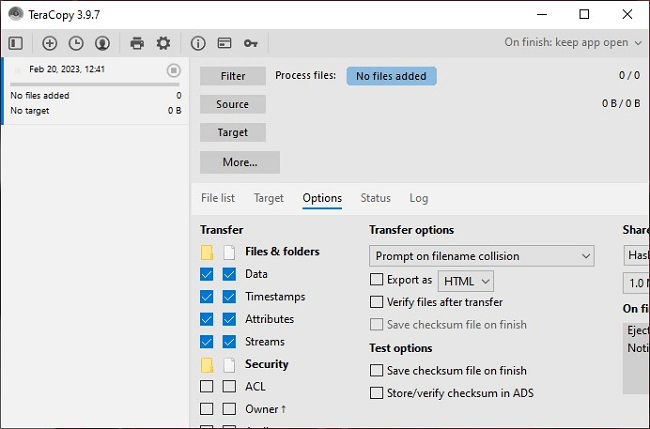Toggle the side panel icon in toolbar
Screen dimensions: 650x429
click(16, 43)
